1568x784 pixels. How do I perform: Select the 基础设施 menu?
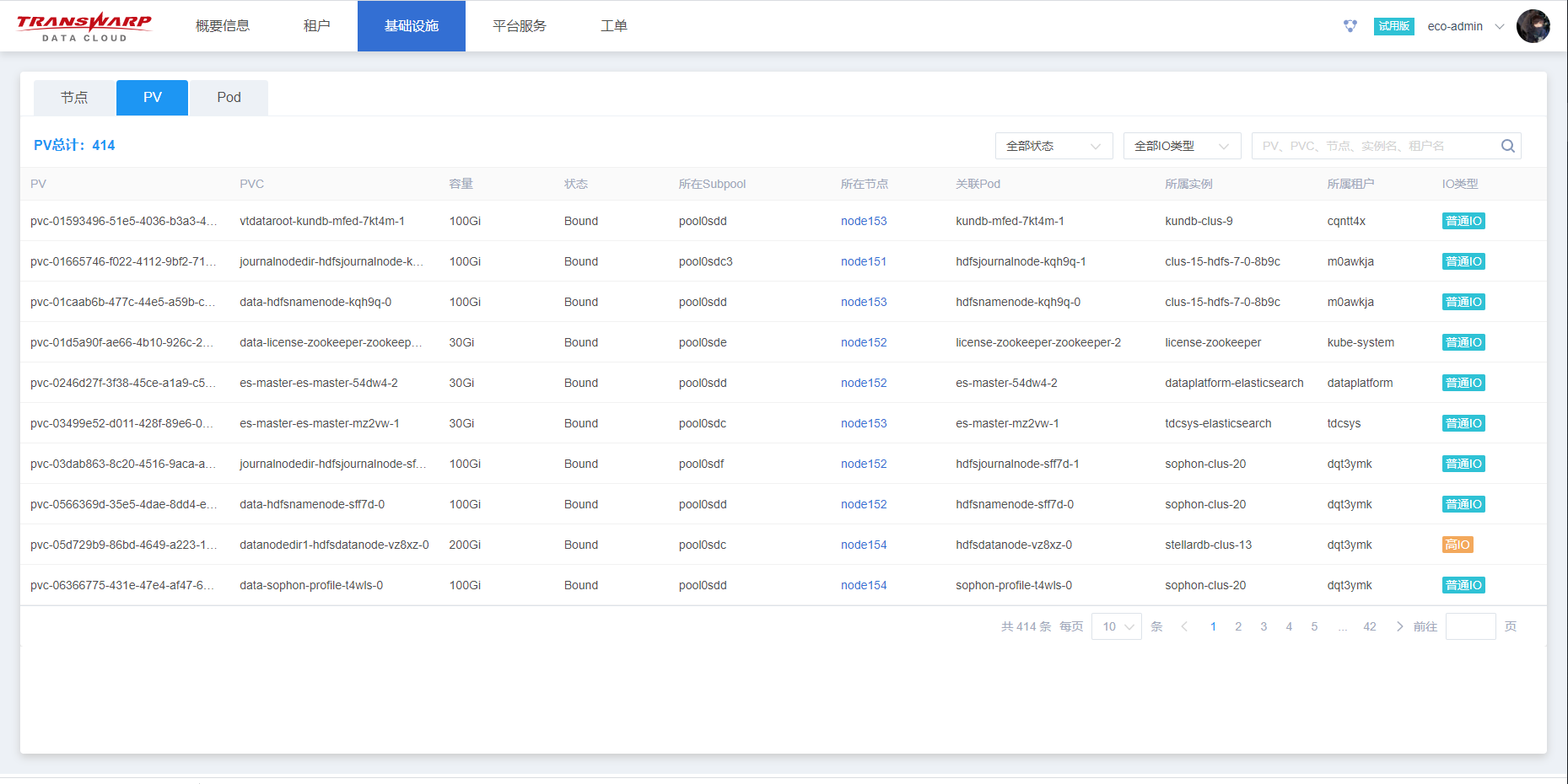(x=412, y=26)
